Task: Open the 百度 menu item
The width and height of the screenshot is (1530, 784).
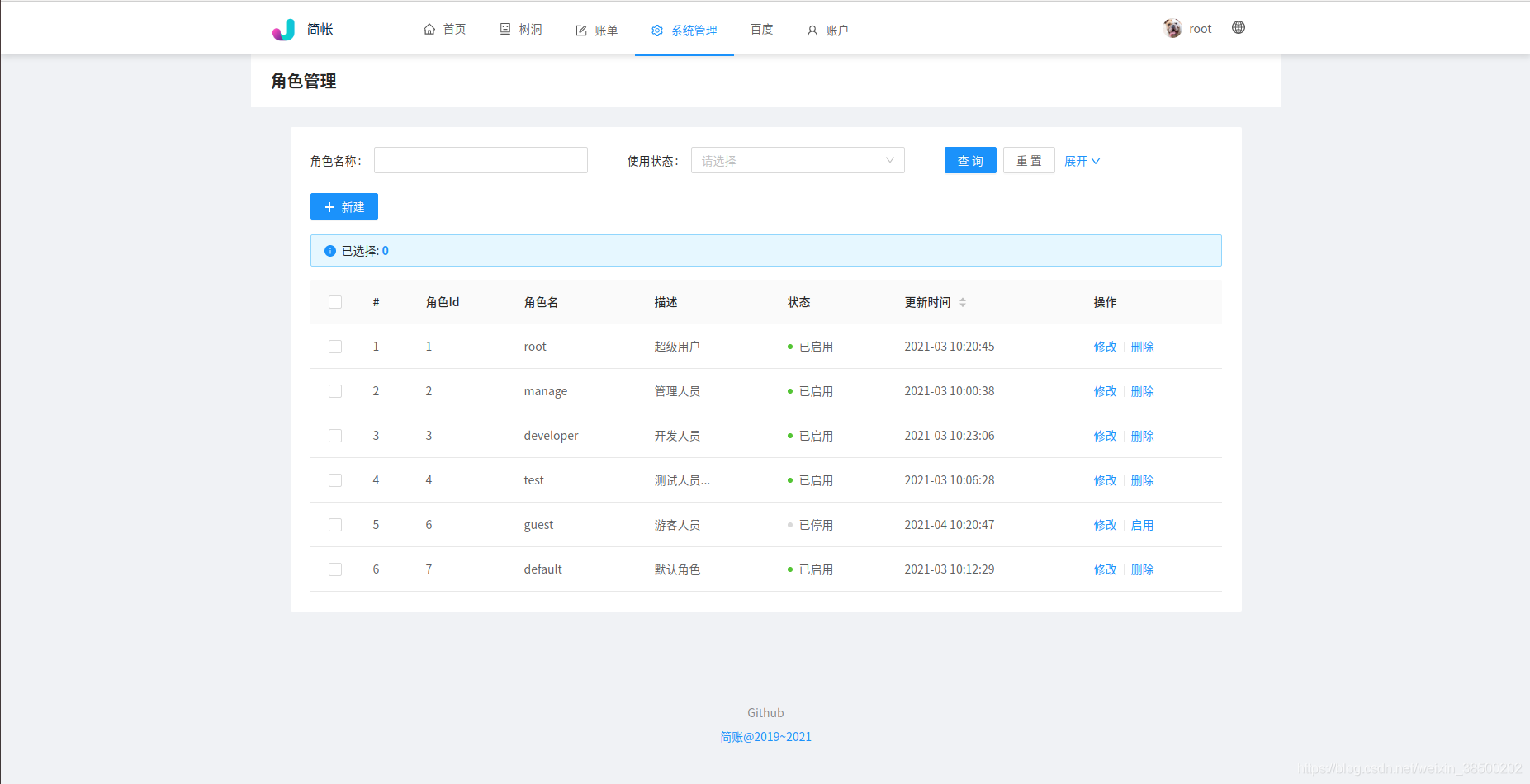Action: [x=762, y=29]
